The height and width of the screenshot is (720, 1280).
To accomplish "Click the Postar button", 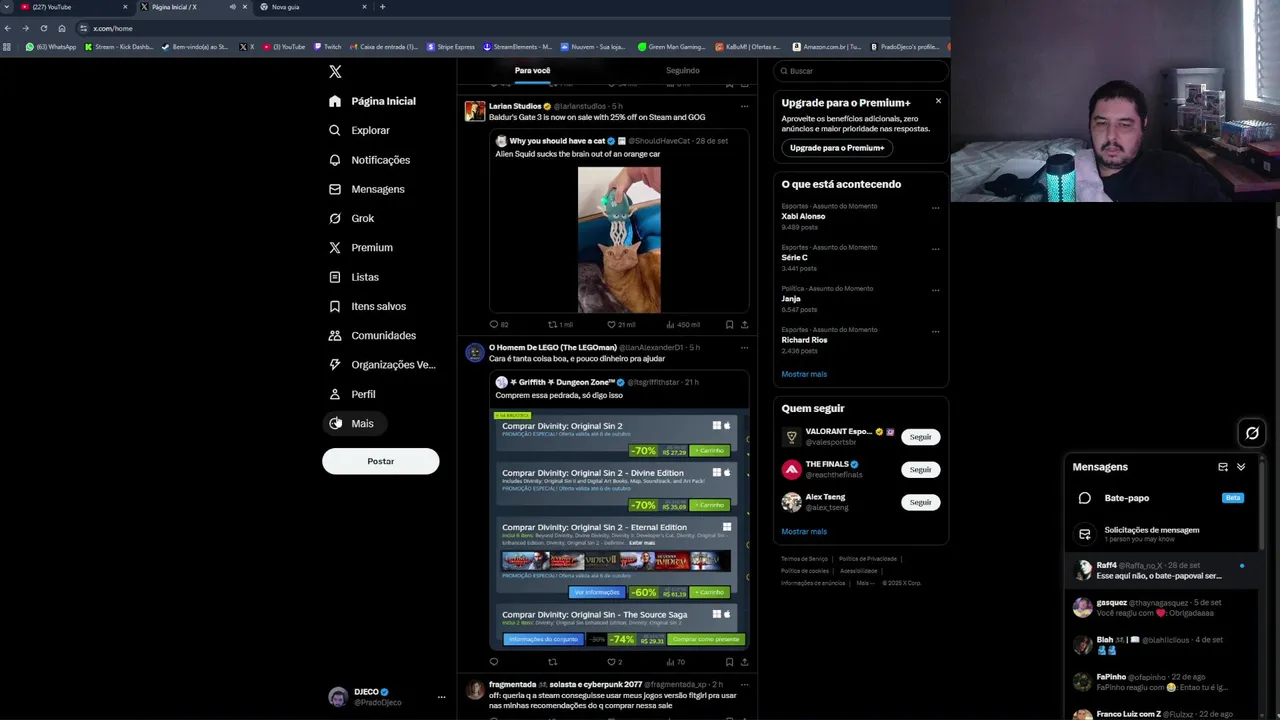I will pos(380,461).
